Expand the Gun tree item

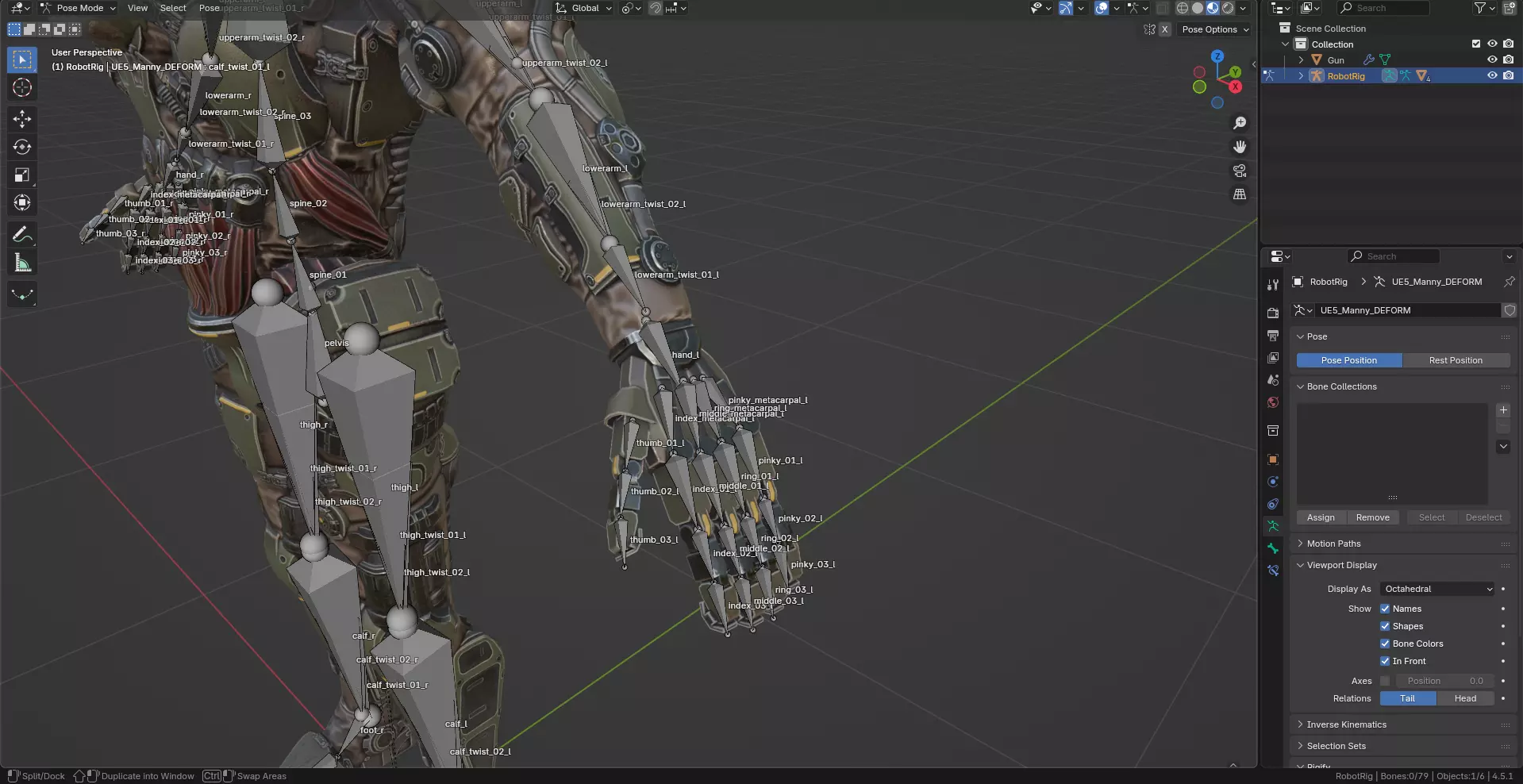pos(1301,60)
